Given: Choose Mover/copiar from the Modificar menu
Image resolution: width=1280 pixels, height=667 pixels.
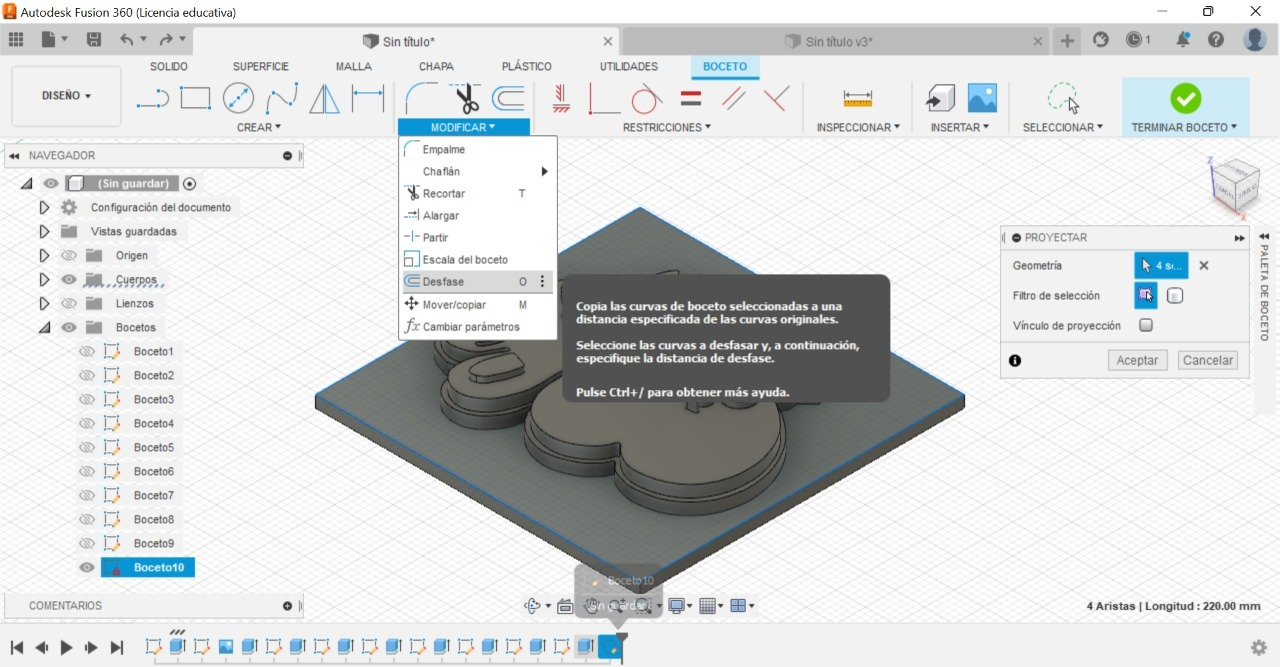Looking at the screenshot, I should coord(476,304).
